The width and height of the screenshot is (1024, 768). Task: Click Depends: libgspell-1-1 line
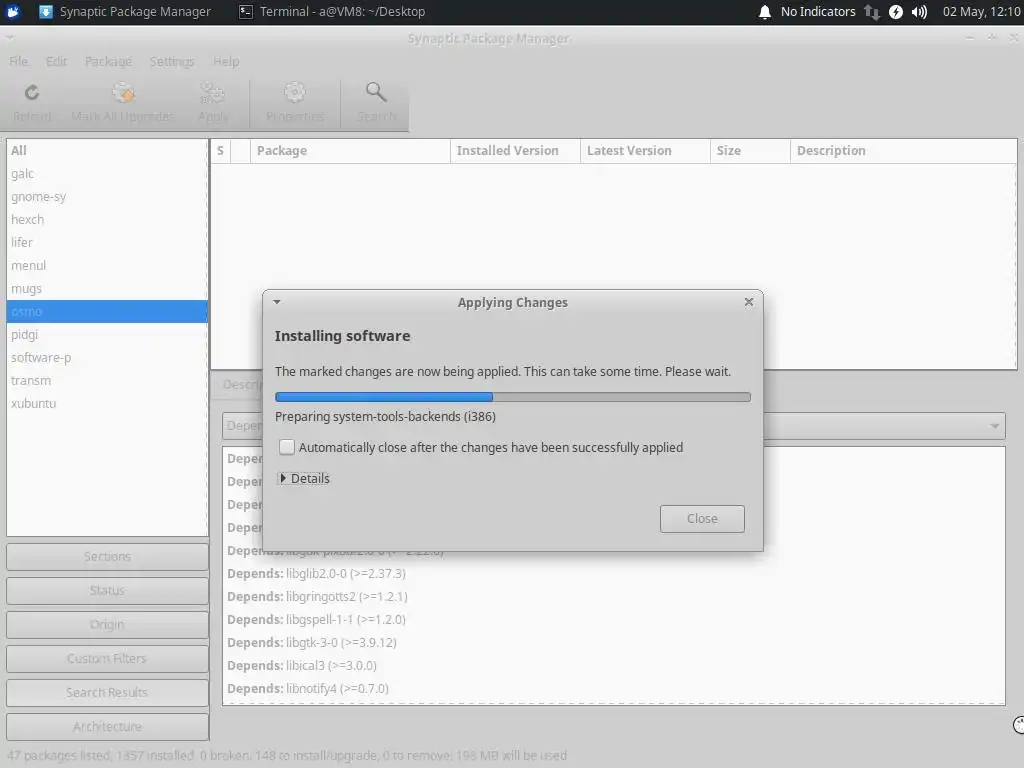(316, 619)
